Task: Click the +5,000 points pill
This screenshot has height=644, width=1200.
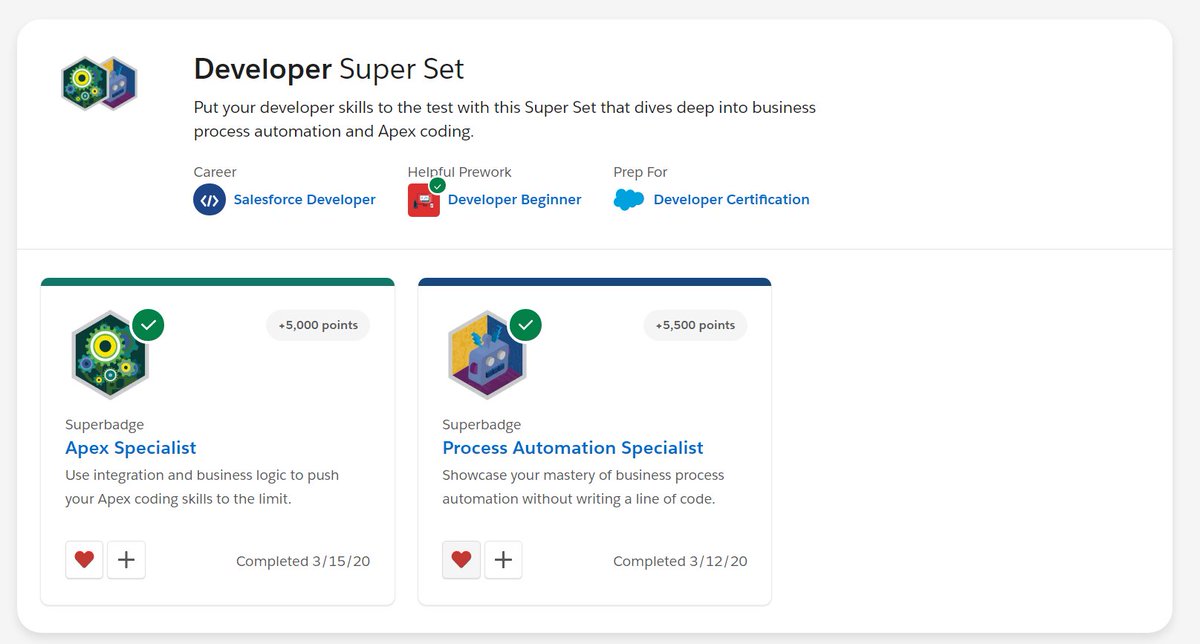Action: point(318,325)
